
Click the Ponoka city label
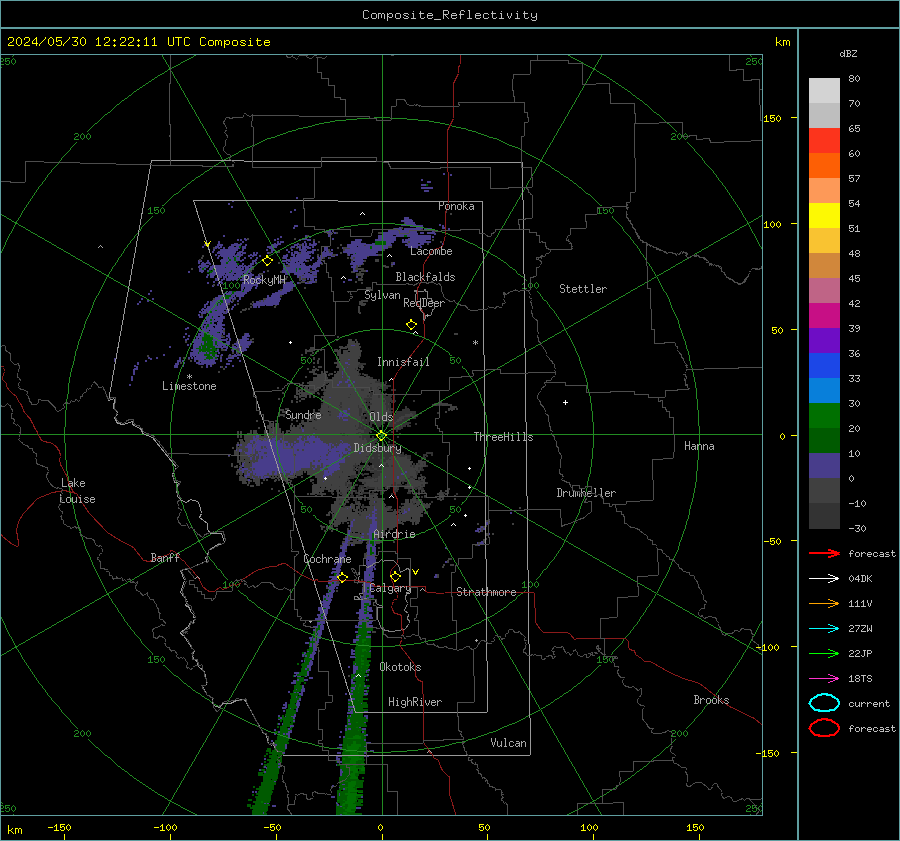click(x=456, y=206)
